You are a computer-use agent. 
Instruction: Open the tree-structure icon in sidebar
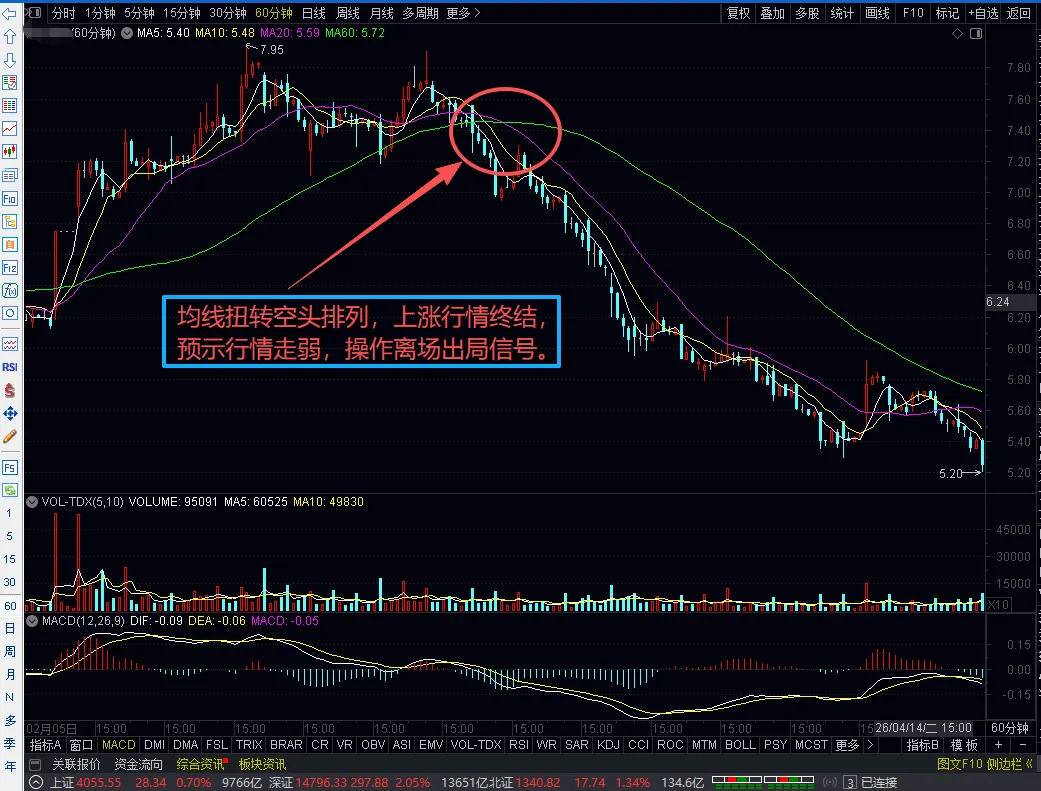click(10, 222)
